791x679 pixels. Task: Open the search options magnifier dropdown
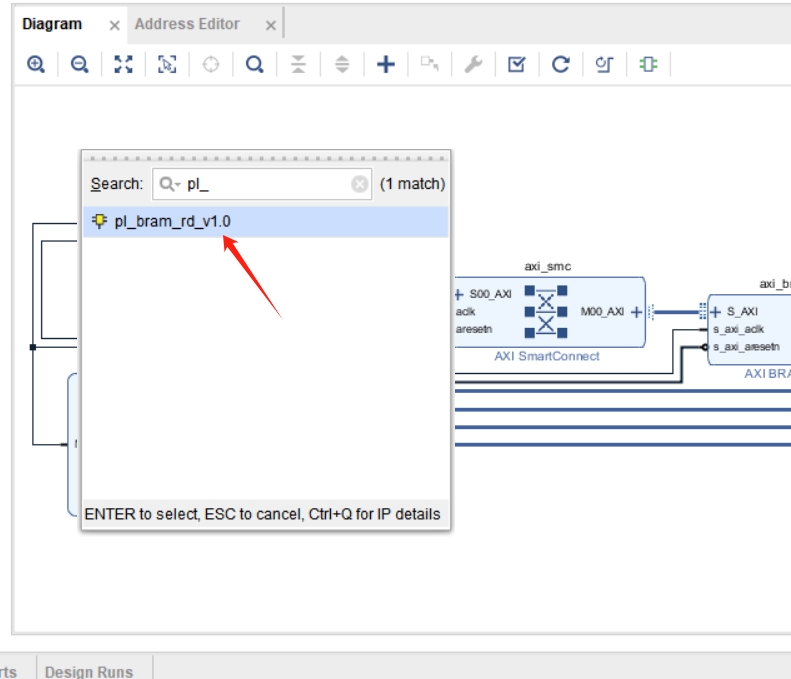tap(170, 184)
